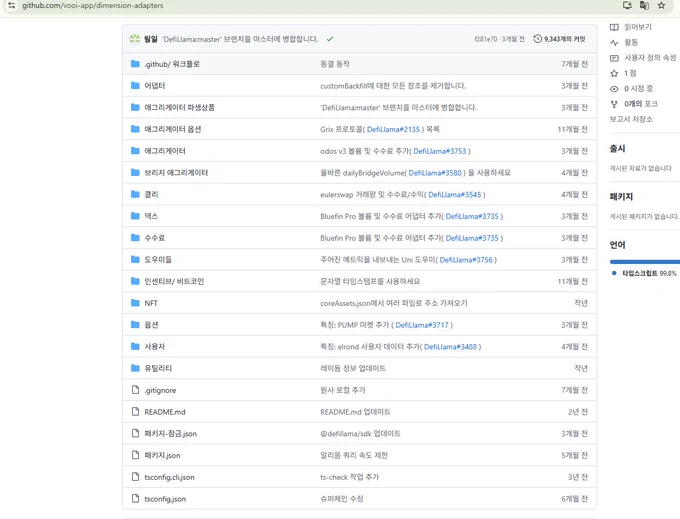The width and height of the screenshot is (680, 519).
Task: Click the 어댑터 folder icon
Action: click(x=135, y=85)
